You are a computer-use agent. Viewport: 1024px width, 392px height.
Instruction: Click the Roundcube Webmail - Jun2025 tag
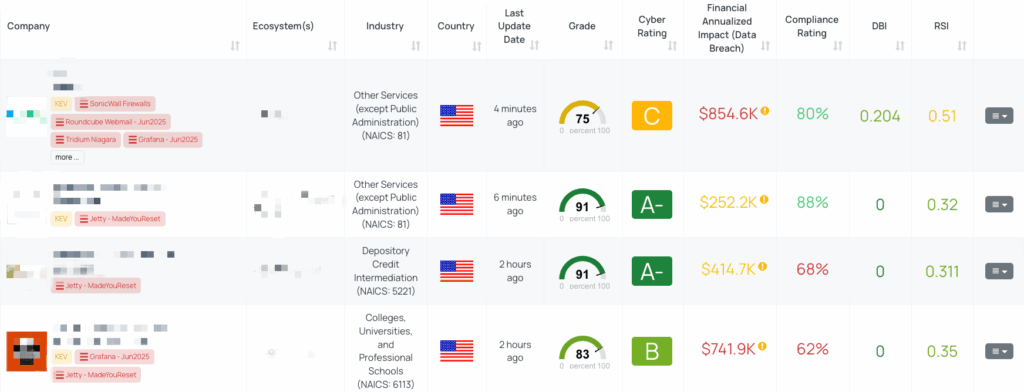(110, 122)
